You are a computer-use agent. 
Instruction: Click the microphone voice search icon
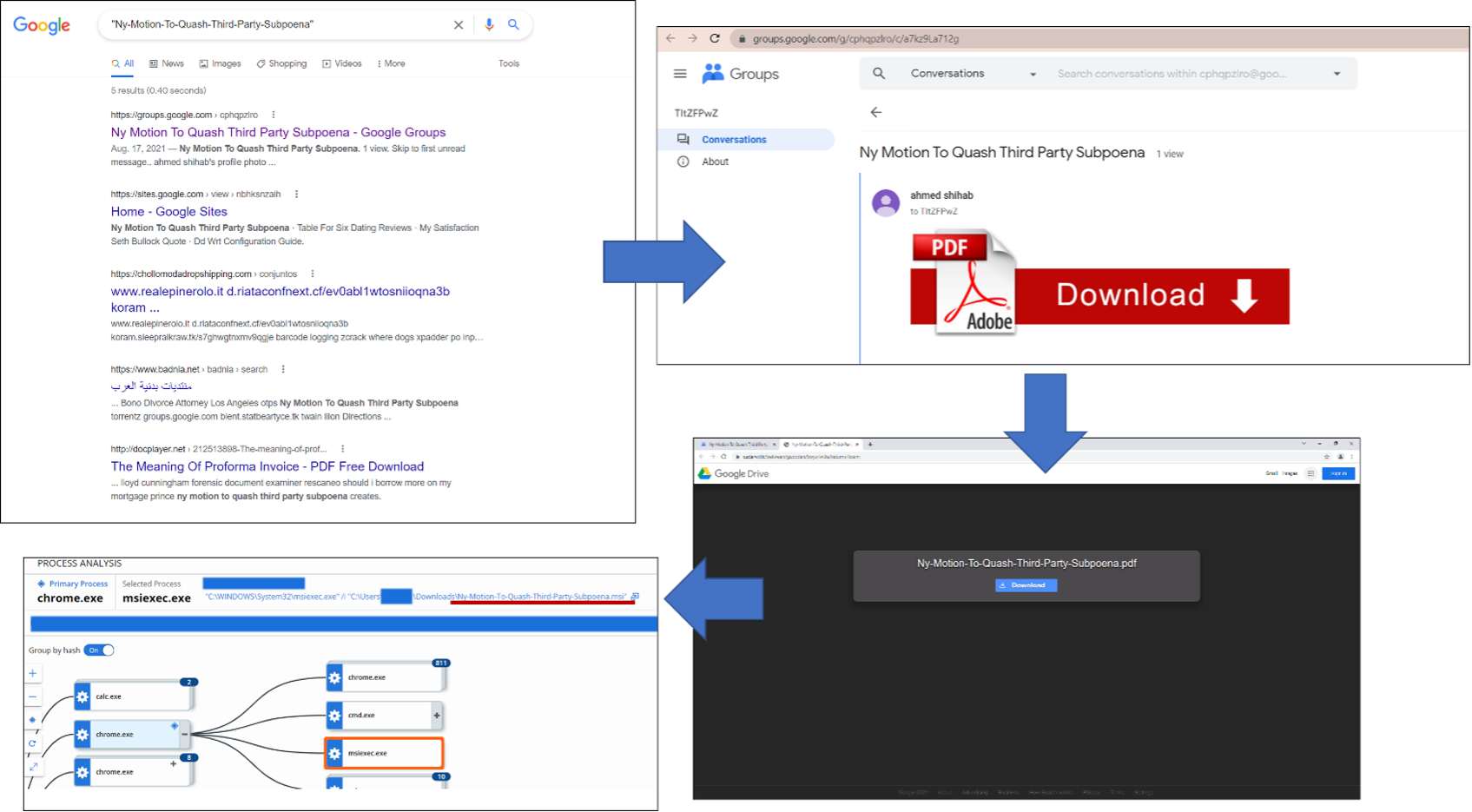[x=489, y=24]
